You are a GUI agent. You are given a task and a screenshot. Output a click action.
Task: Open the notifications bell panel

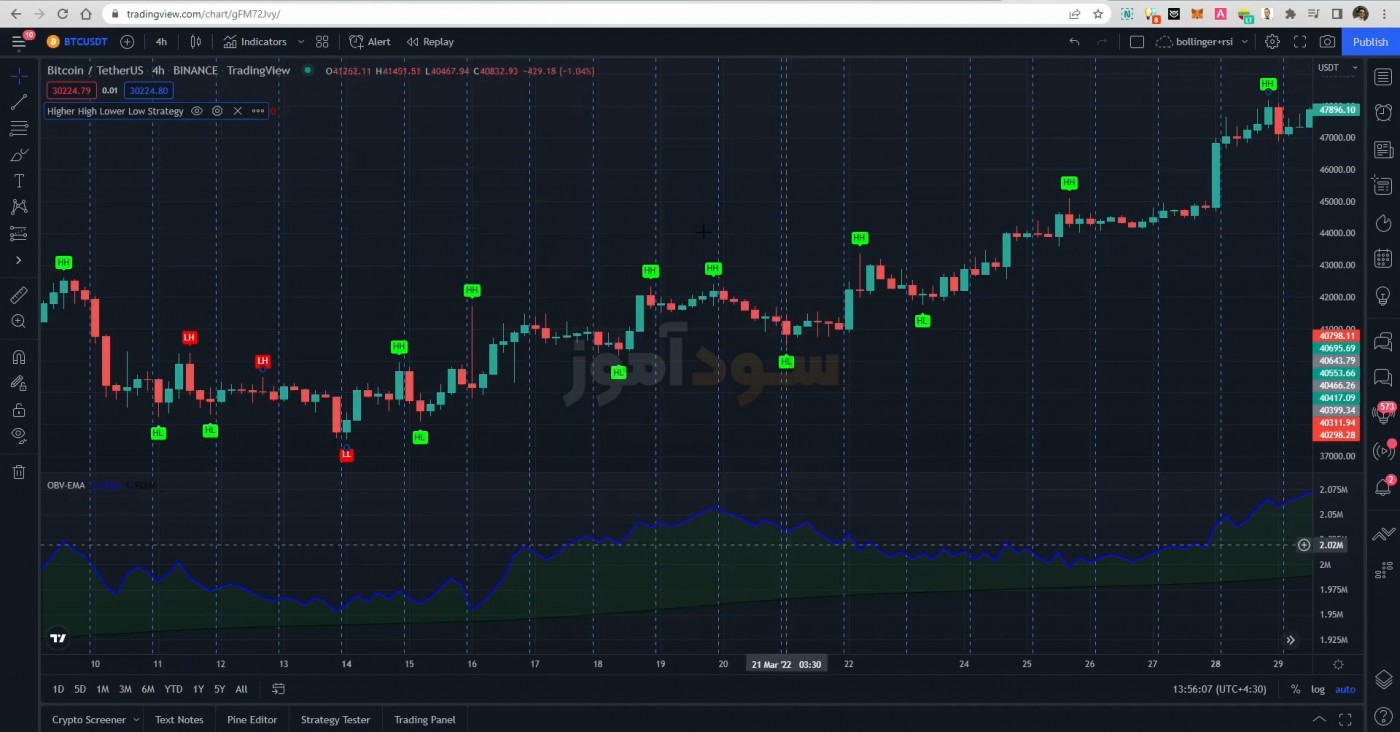coord(1383,488)
